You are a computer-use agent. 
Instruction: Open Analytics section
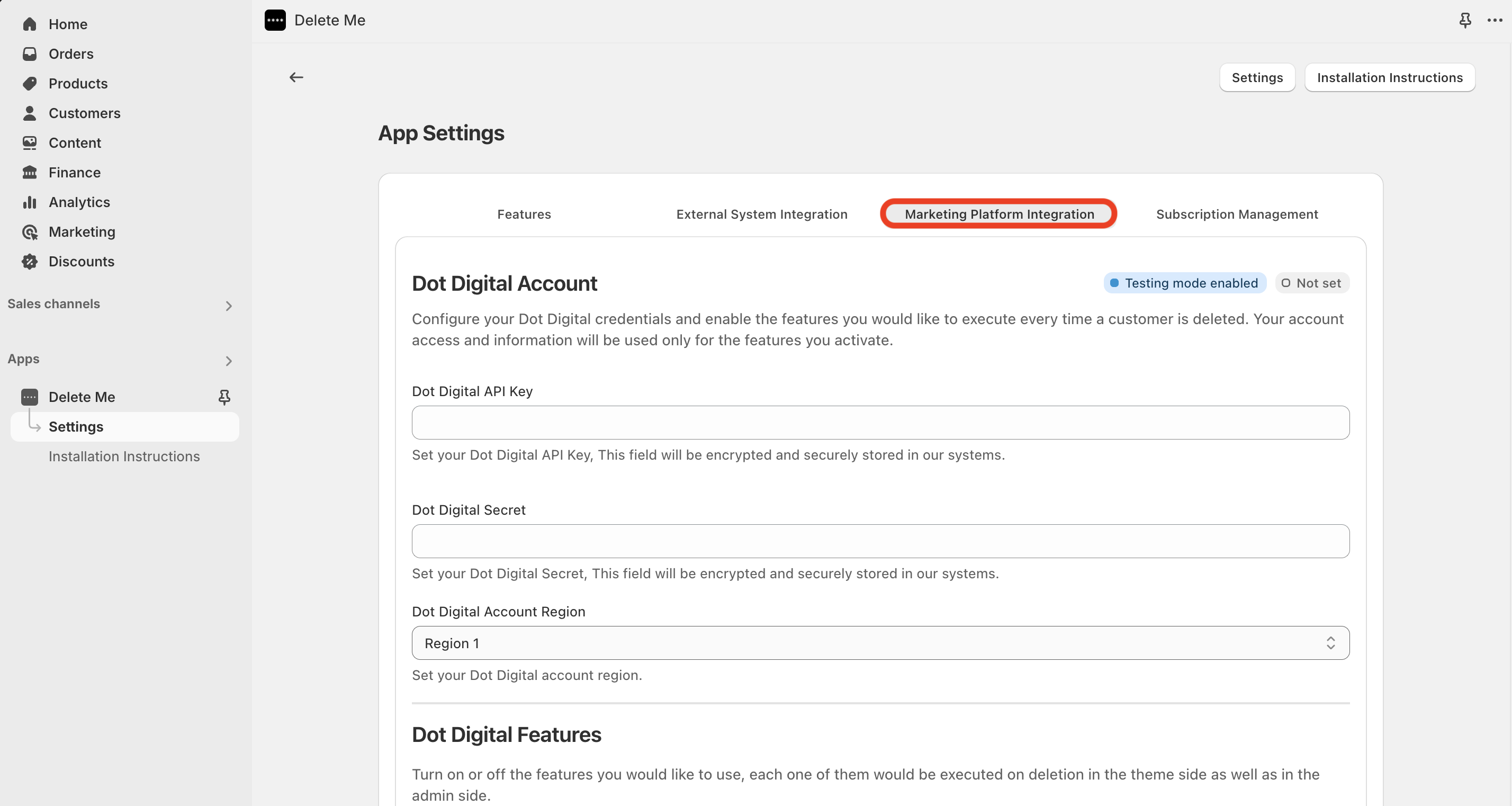[x=79, y=202]
